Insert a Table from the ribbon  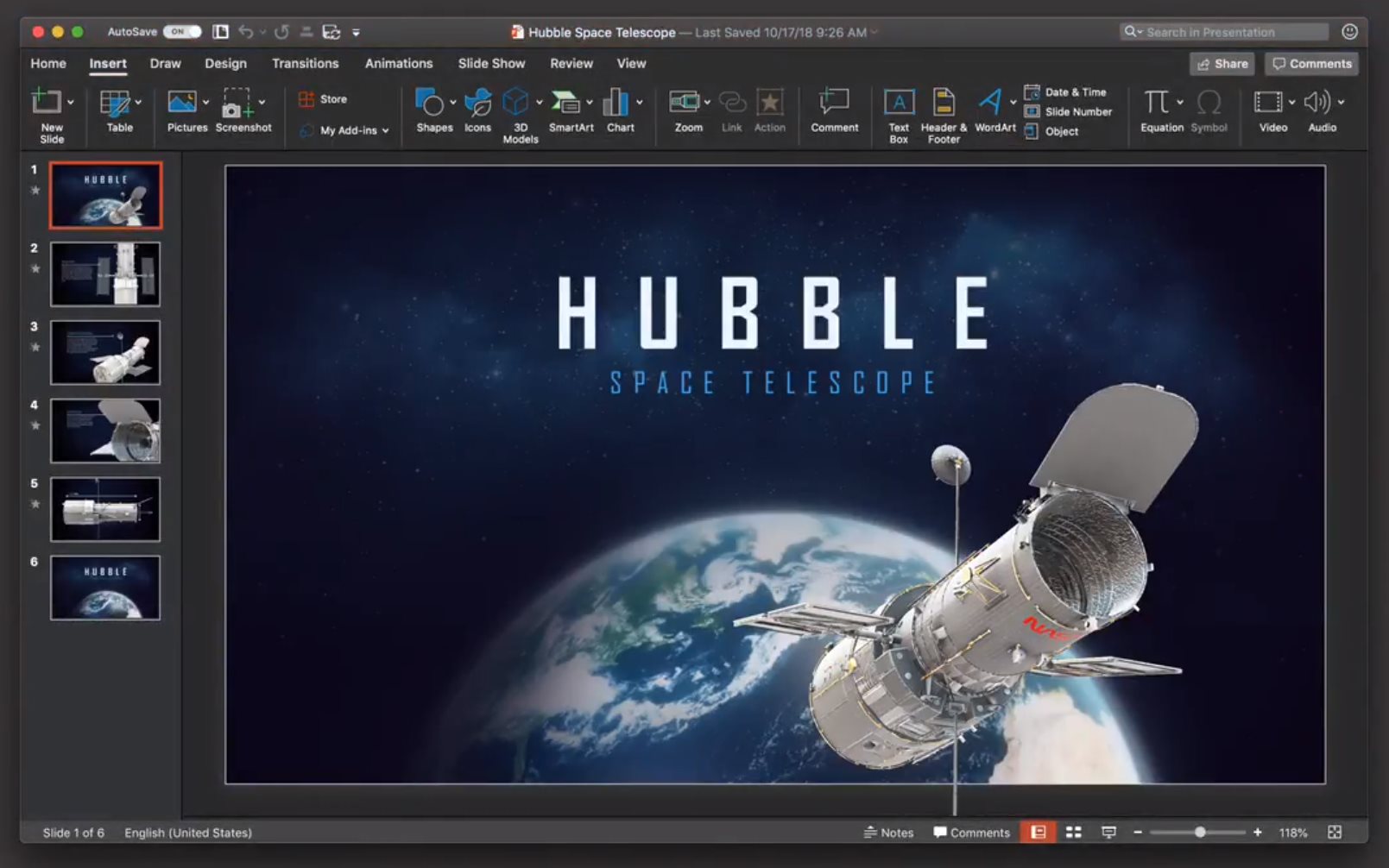point(115,104)
